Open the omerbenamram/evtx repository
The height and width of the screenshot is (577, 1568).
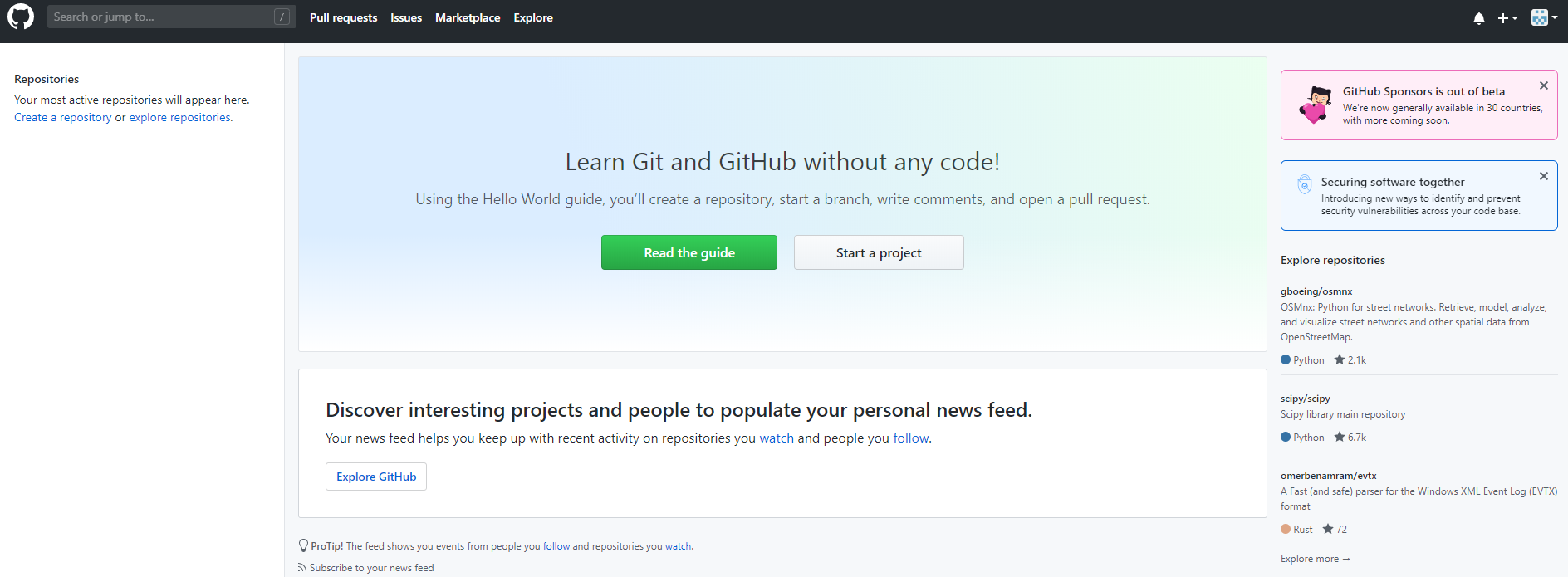click(x=1329, y=476)
